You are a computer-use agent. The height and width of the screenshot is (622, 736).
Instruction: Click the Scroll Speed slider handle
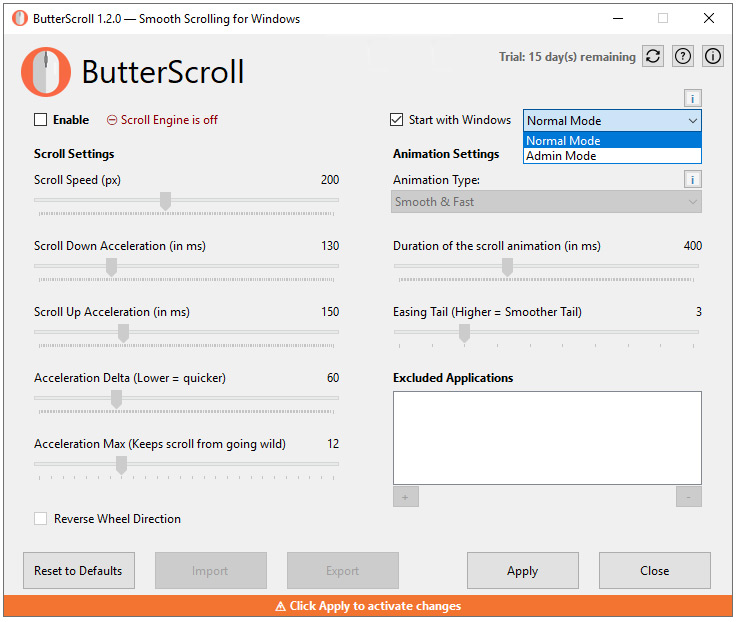165,201
